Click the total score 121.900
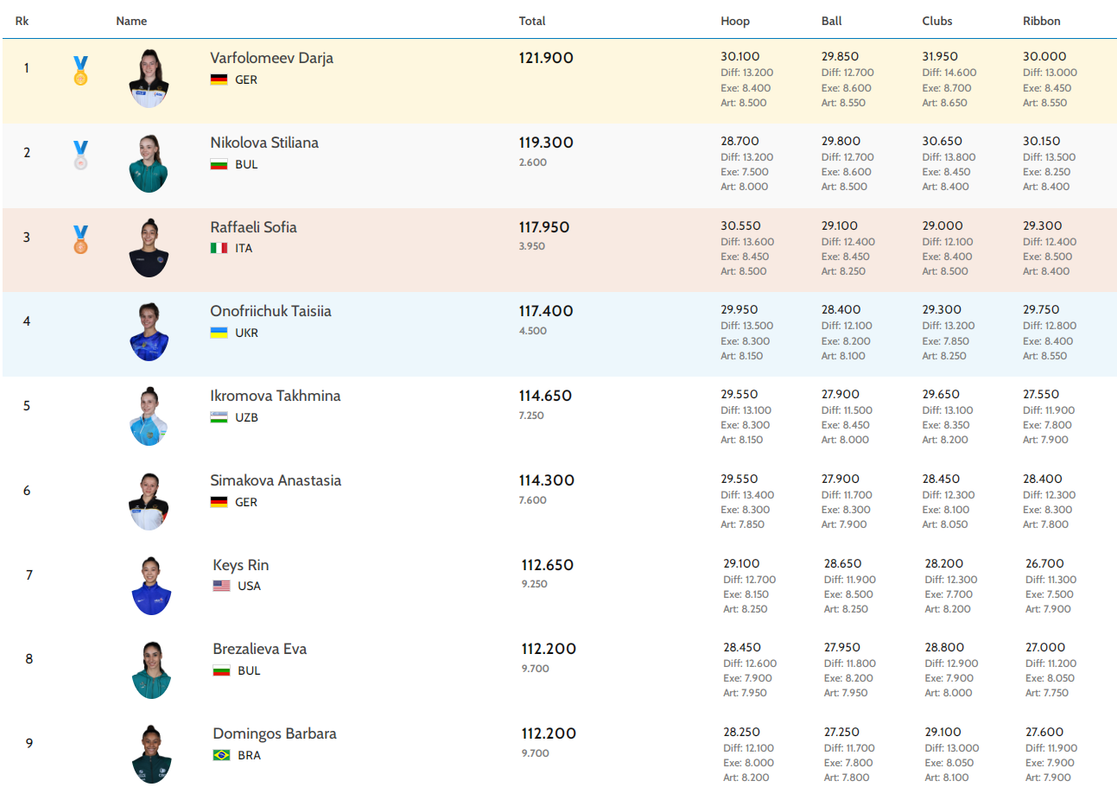The height and width of the screenshot is (800, 1117). (546, 58)
